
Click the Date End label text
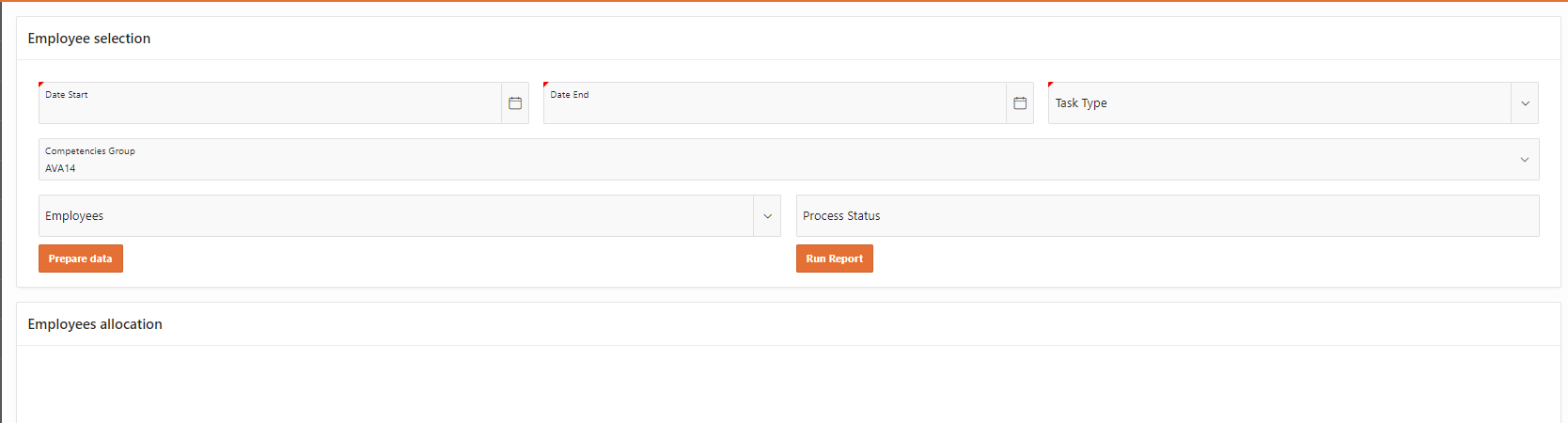[570, 94]
